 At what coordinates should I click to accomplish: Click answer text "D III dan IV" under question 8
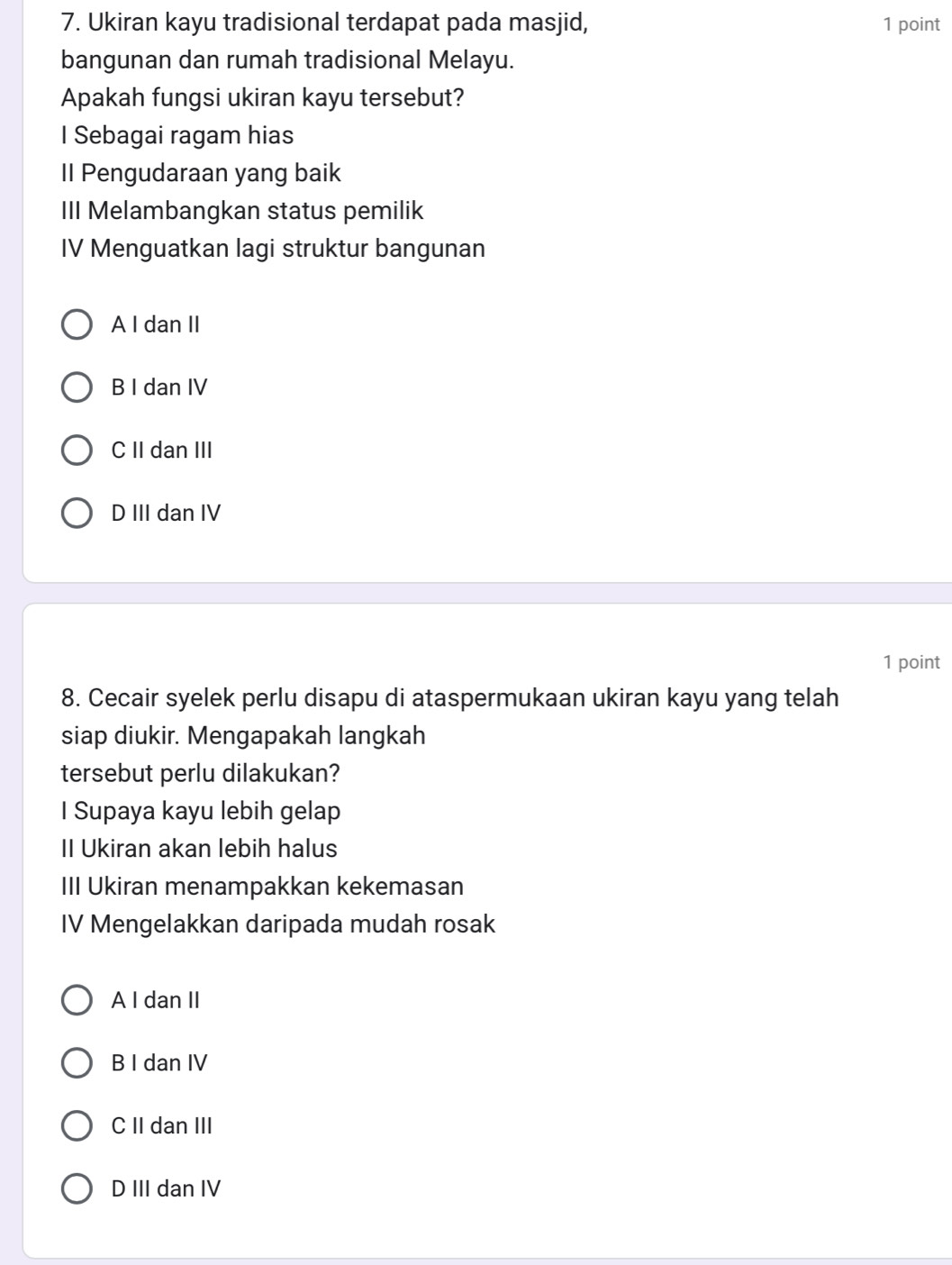point(166,1188)
